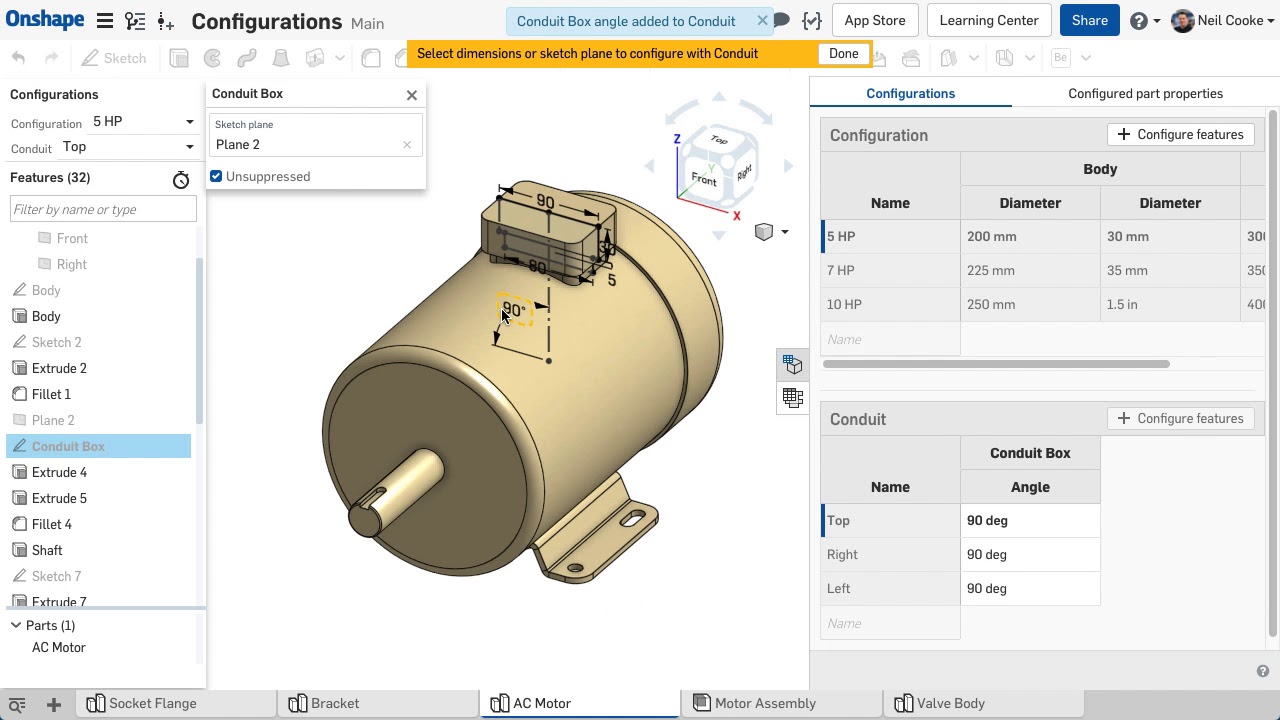
Task: Click the 90° angle dimension on the model
Action: click(513, 310)
